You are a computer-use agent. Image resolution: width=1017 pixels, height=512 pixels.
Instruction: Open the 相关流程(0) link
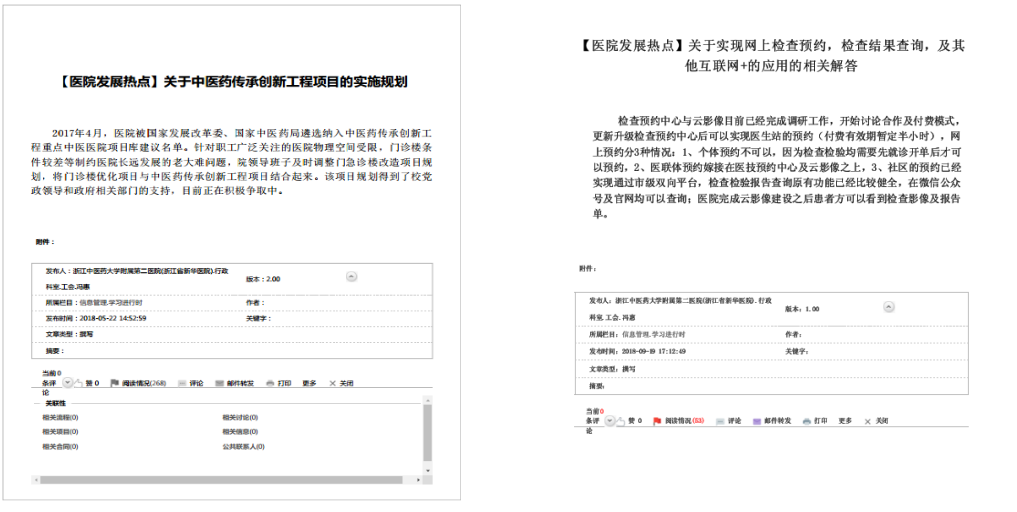(x=60, y=417)
